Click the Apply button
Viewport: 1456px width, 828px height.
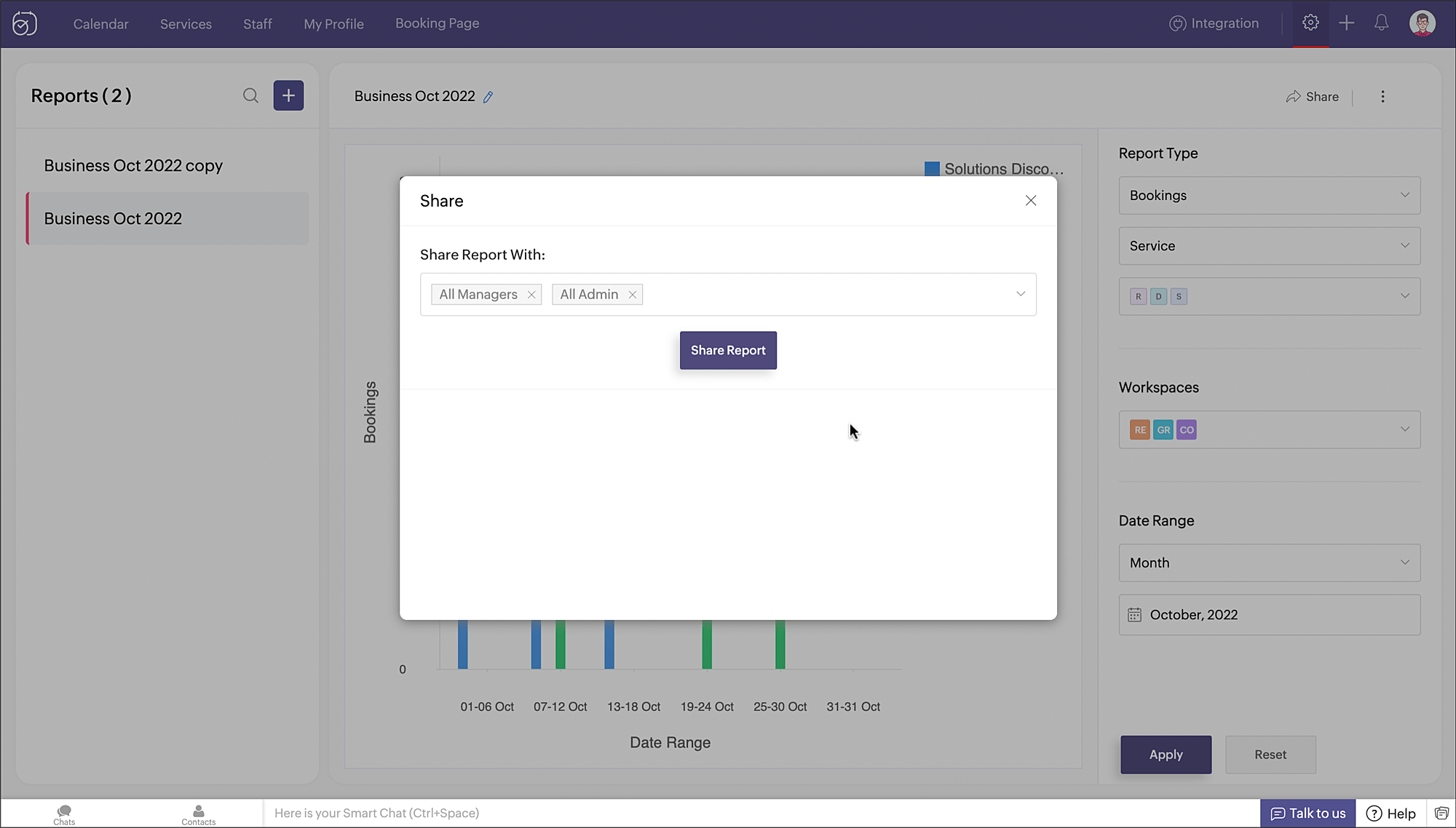[1166, 755]
